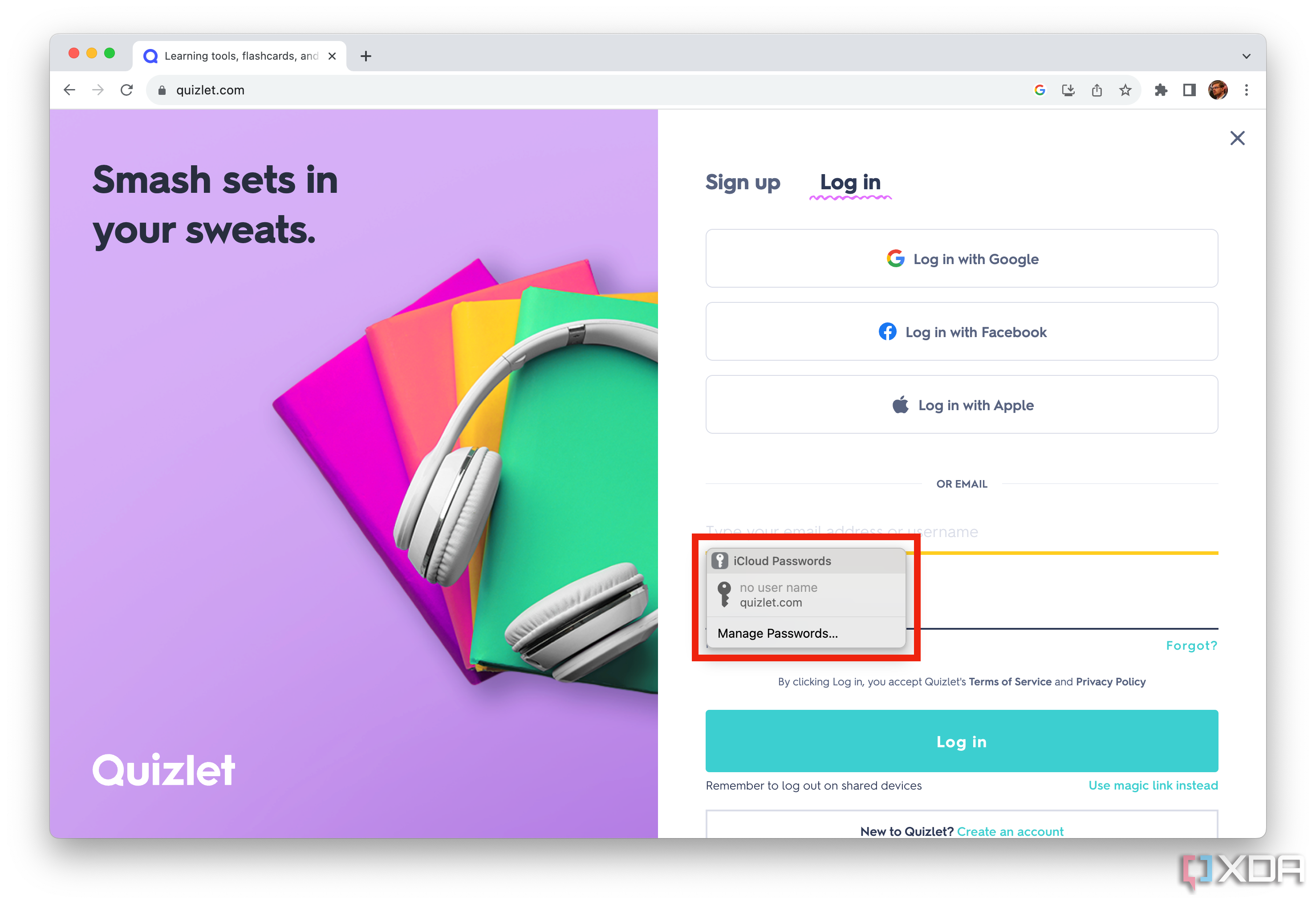The width and height of the screenshot is (1316, 904).
Task: Click the Chrome share/upload icon
Action: pyautogui.click(x=1096, y=90)
